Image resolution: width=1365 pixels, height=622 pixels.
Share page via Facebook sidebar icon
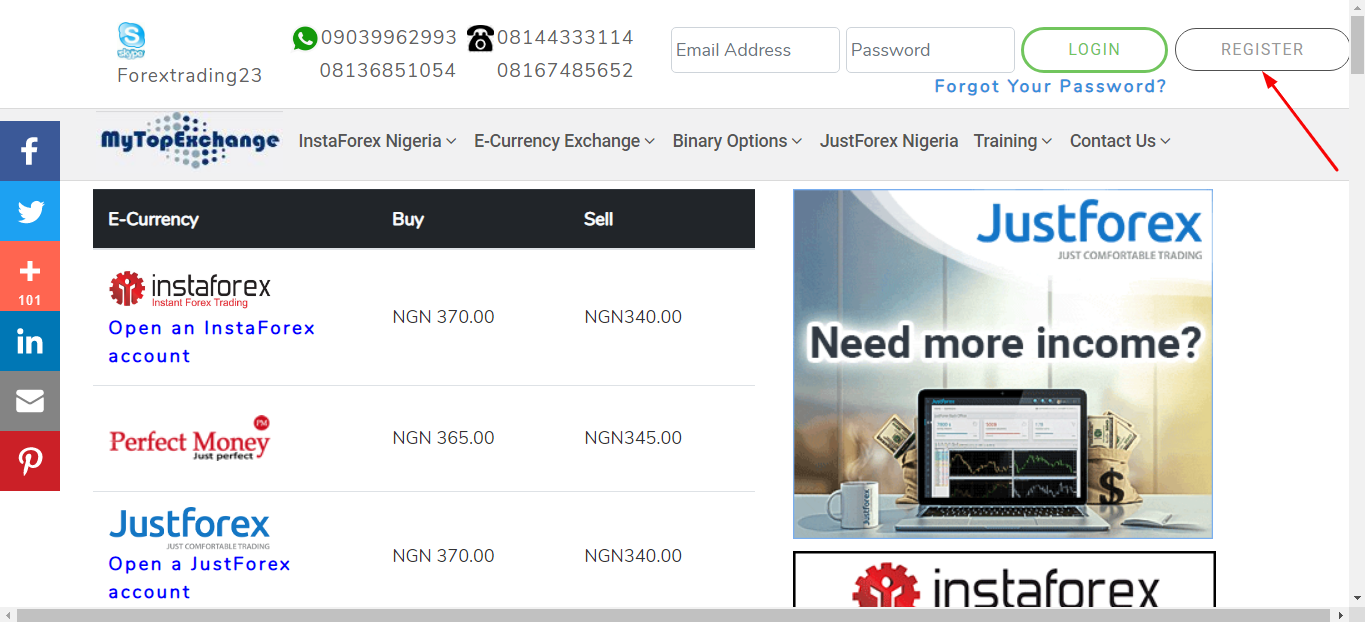coord(30,151)
